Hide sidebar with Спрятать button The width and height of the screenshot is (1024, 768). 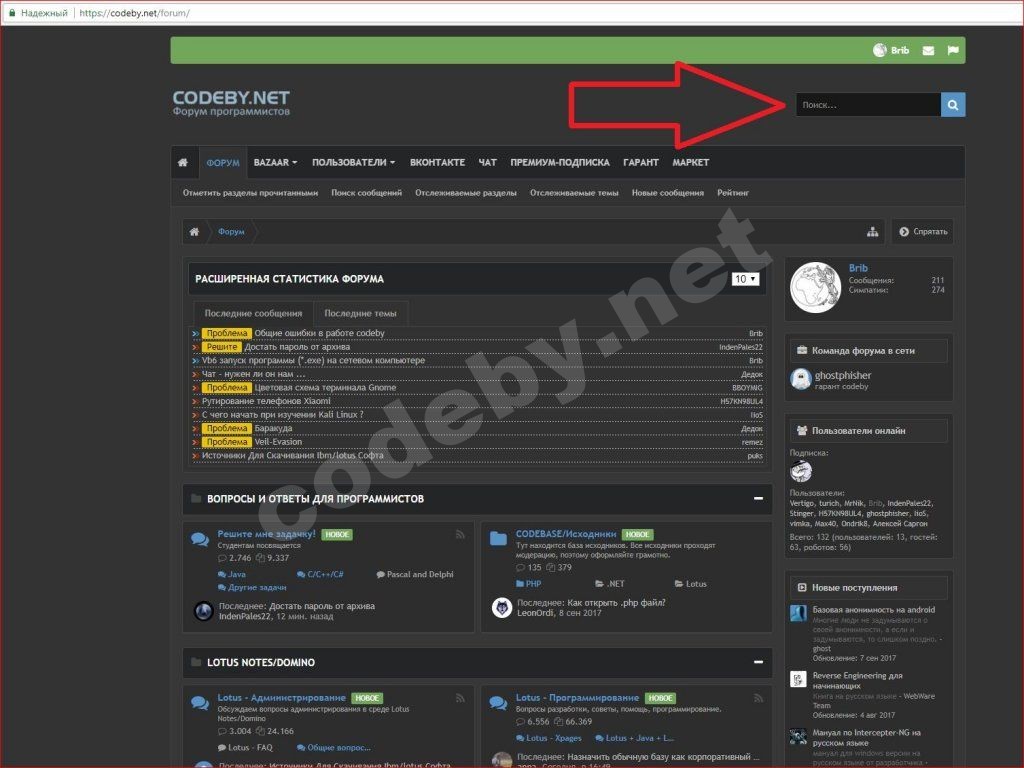[923, 232]
